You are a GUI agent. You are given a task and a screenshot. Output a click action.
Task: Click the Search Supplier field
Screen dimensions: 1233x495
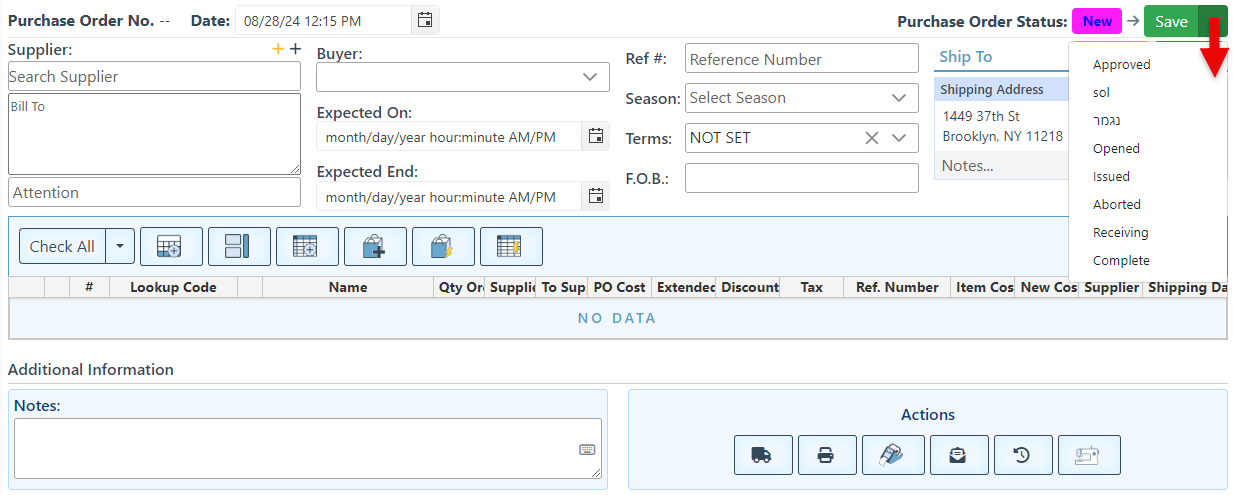click(154, 77)
